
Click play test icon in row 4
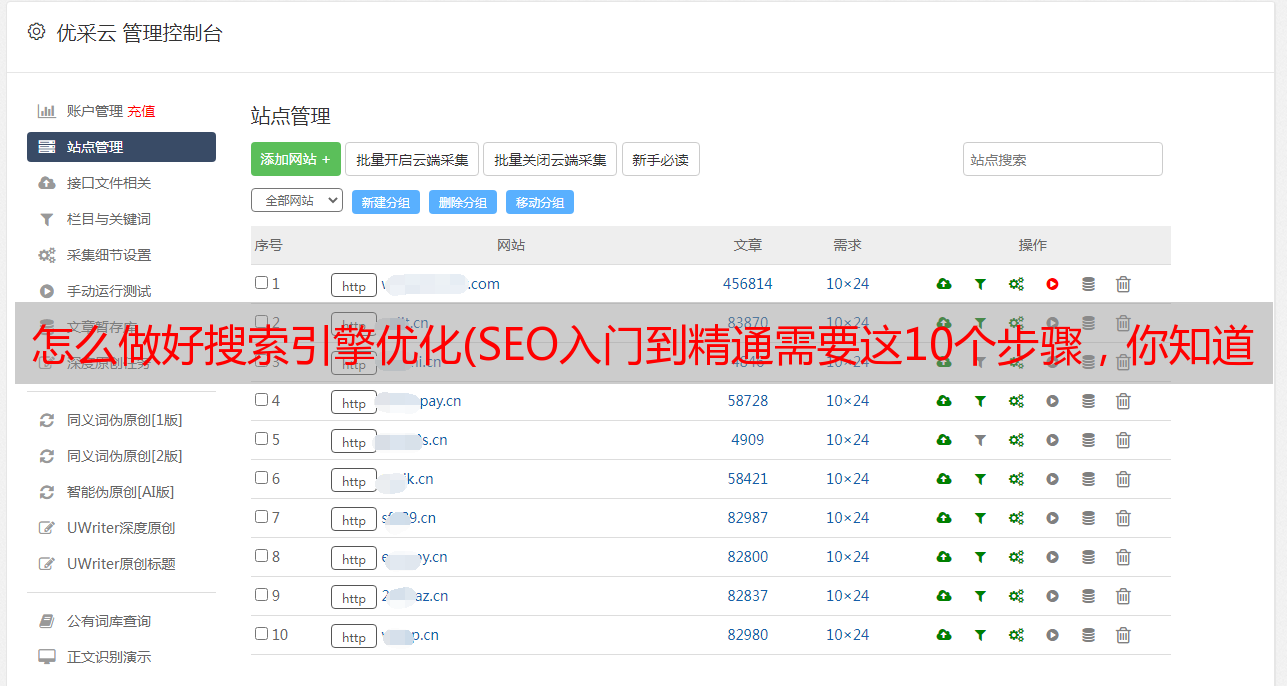click(1052, 401)
